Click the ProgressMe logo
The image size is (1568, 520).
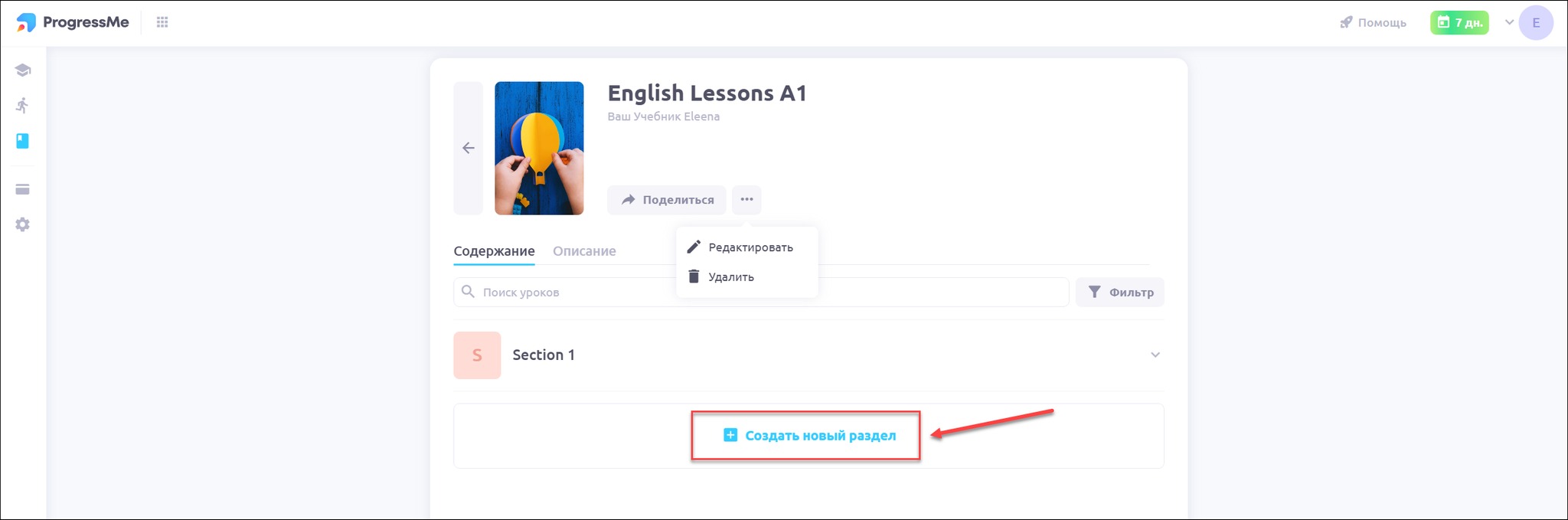point(73,23)
